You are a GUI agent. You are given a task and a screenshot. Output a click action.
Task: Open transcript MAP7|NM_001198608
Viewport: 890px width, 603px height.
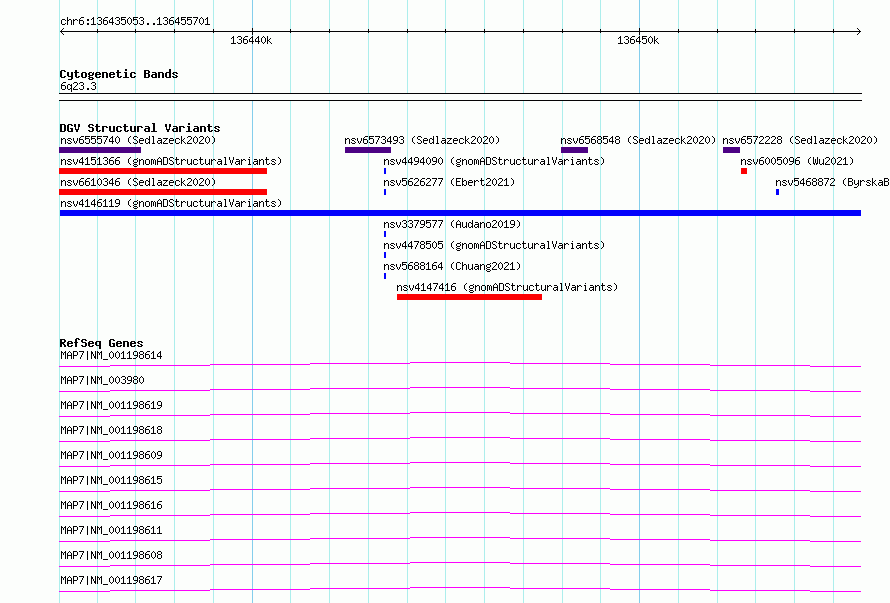pos(111,555)
